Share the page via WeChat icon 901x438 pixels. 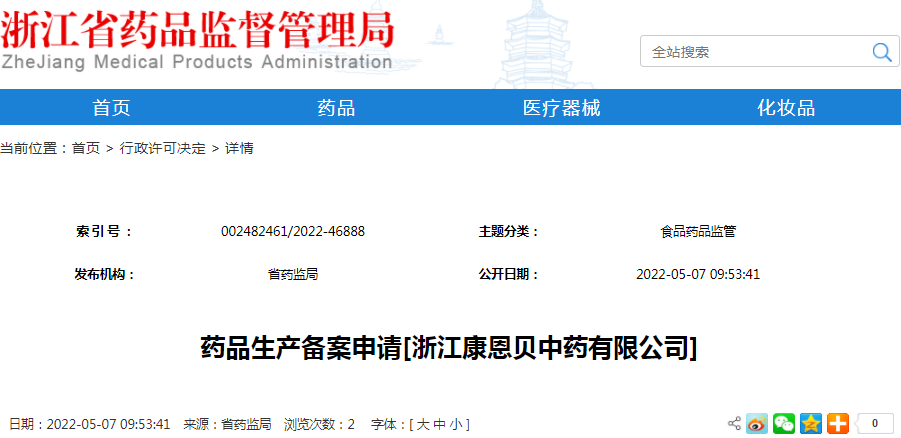[x=784, y=424]
